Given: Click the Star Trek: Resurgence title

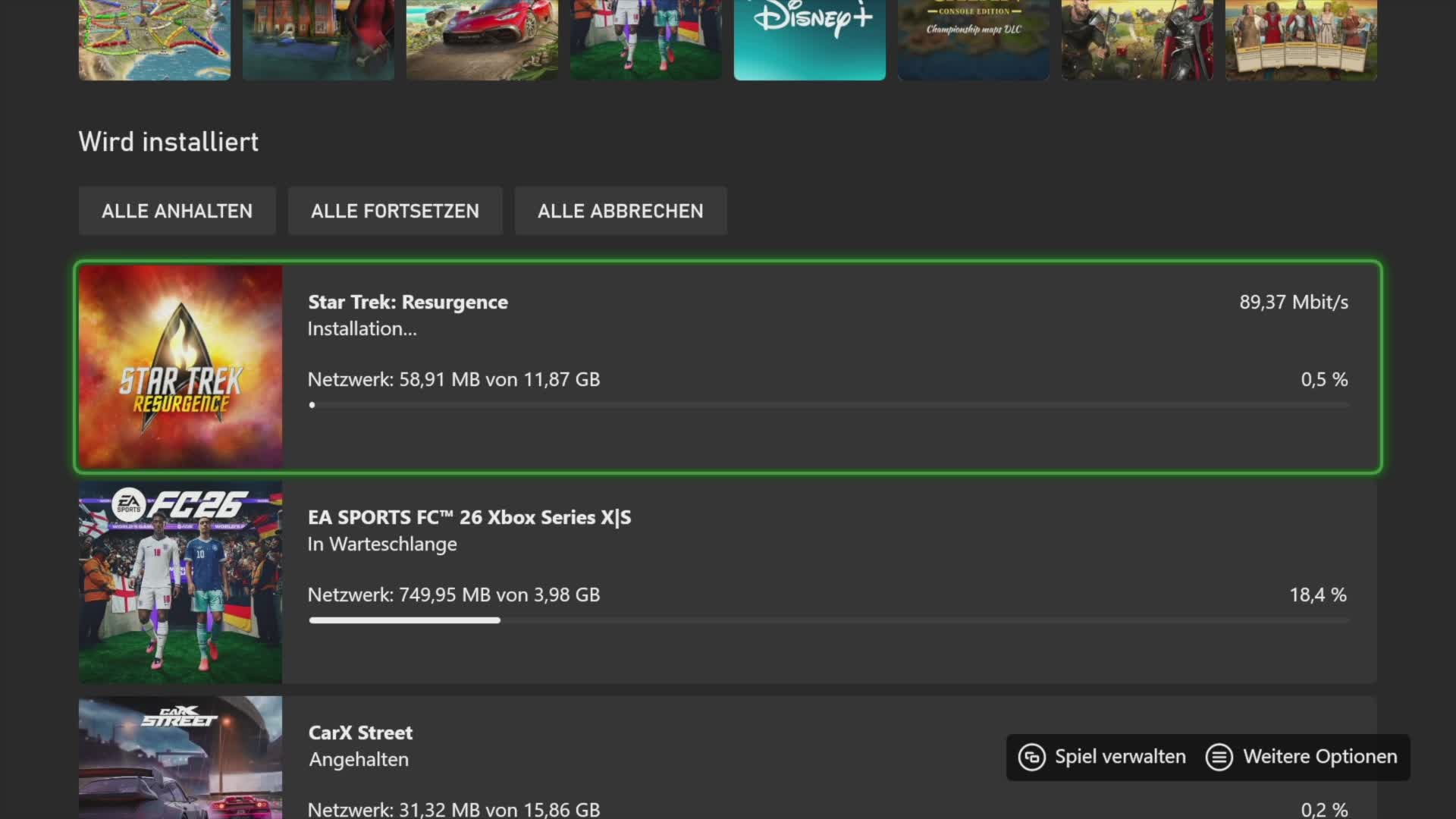Looking at the screenshot, I should point(408,302).
